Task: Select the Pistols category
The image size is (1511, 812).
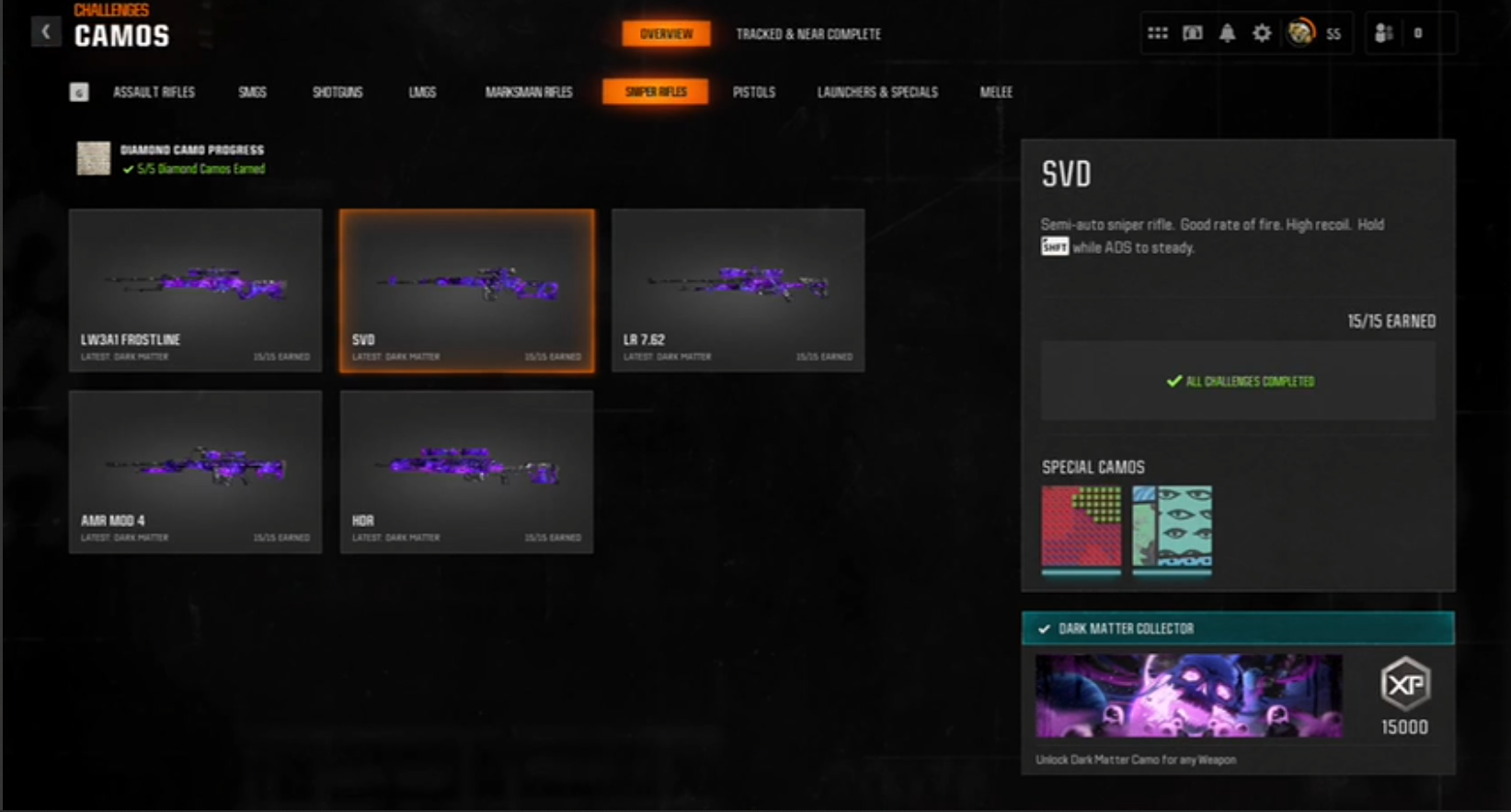Action: 754,92
